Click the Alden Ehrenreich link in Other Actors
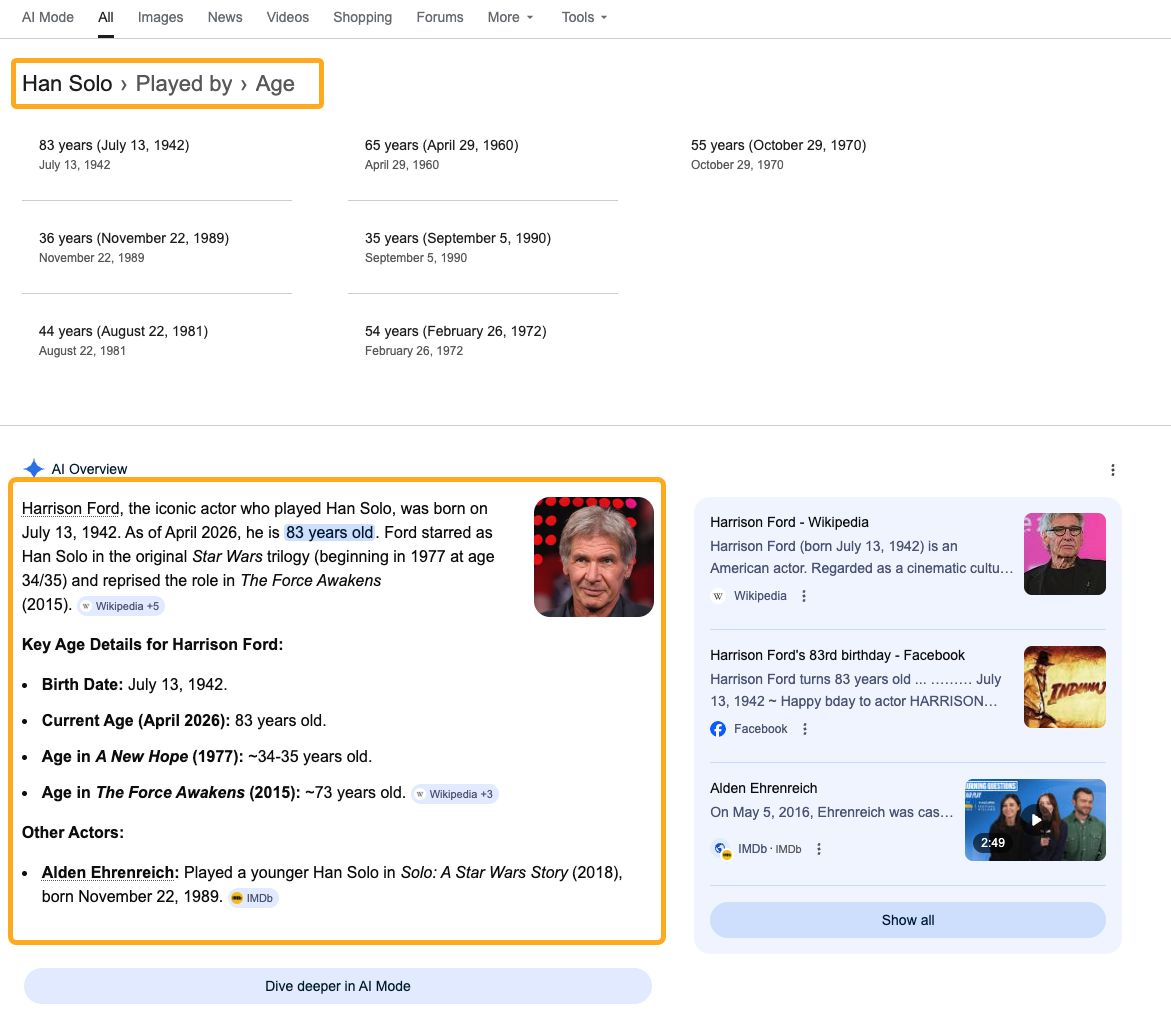1171x1024 pixels. pos(110,872)
